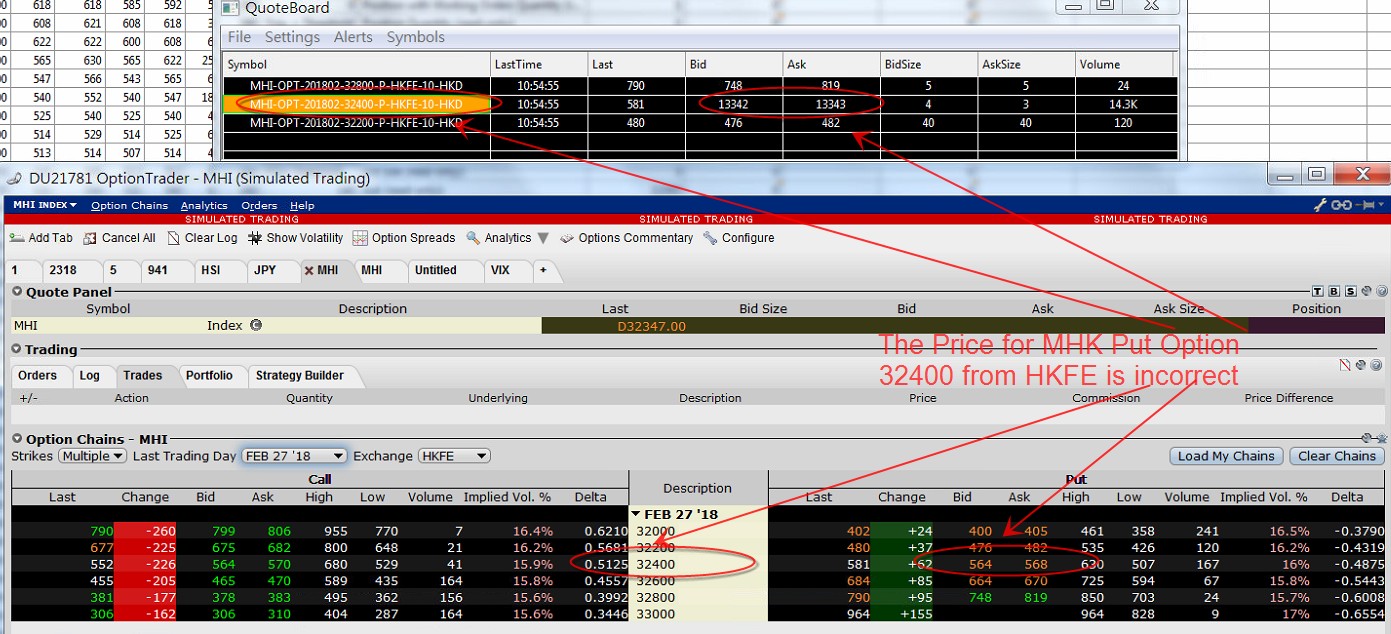Add new tab with plus tab
1391x634 pixels.
click(543, 270)
